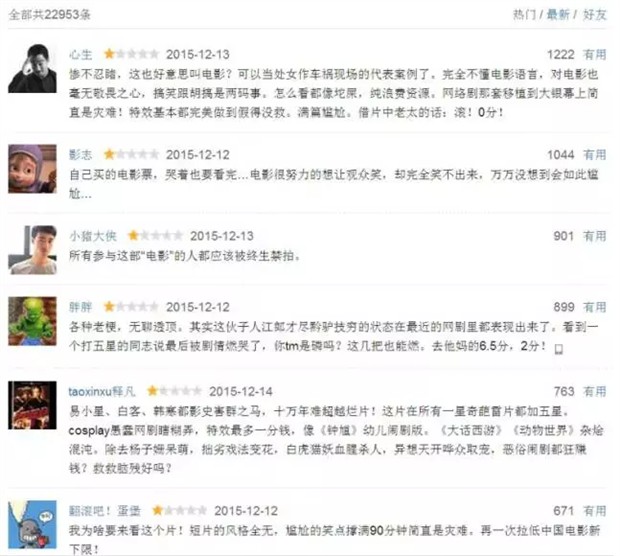The height and width of the screenshot is (556, 620).
Task: Mark the review with 763 votes as 有用
Action: click(595, 391)
